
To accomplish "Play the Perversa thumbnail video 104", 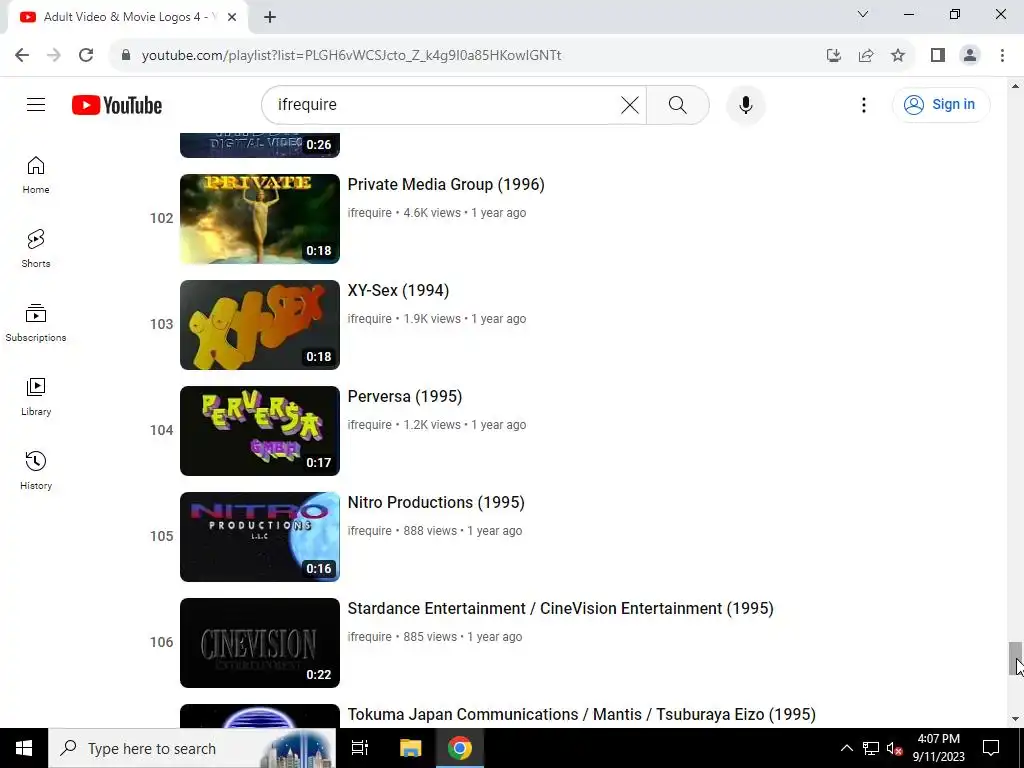I will tap(260, 431).
